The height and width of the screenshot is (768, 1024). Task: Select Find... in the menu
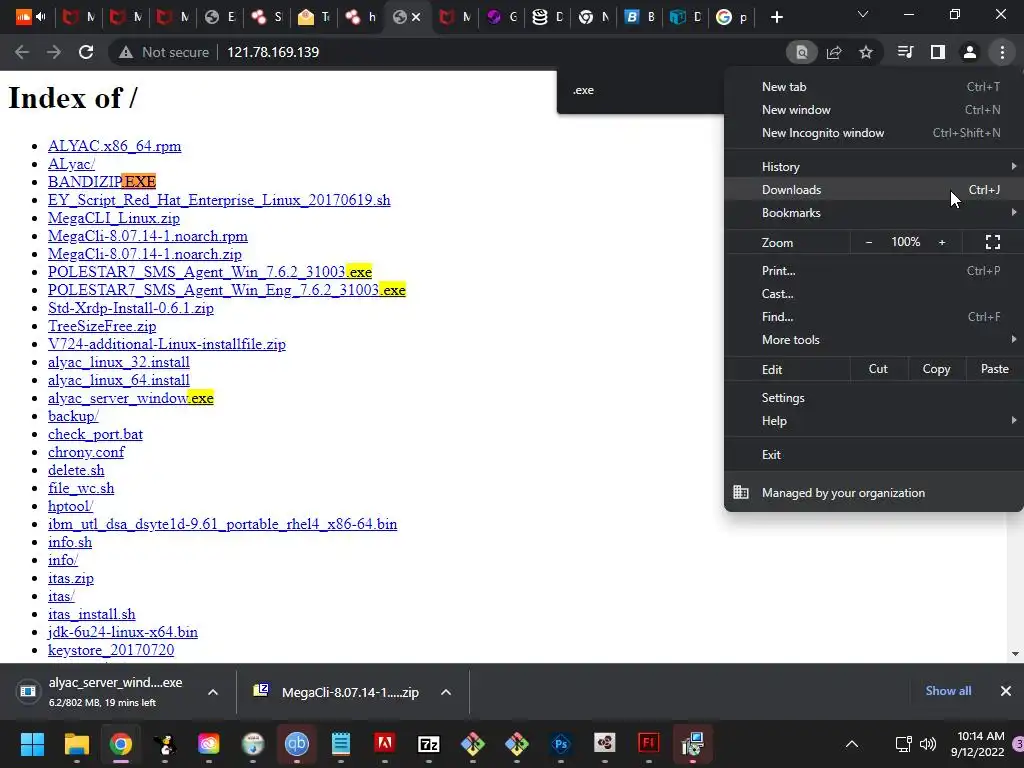874,317
